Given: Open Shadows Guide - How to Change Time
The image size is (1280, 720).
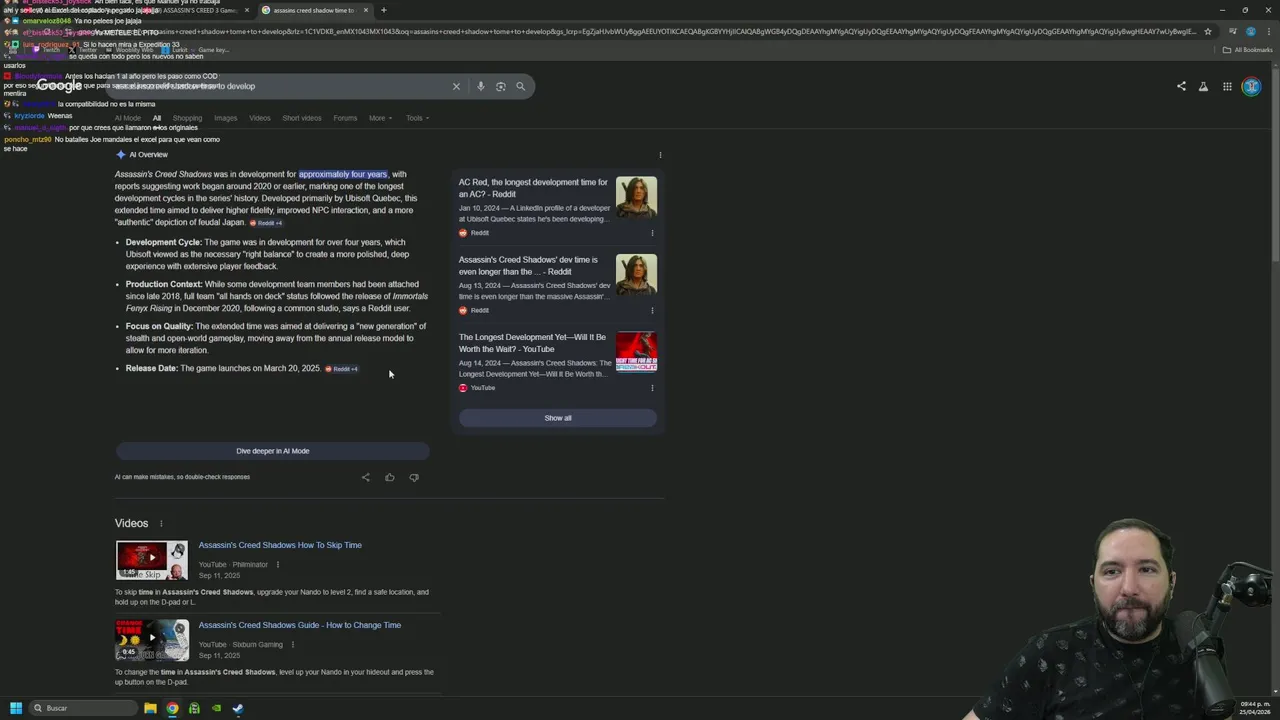Looking at the screenshot, I should 299,625.
